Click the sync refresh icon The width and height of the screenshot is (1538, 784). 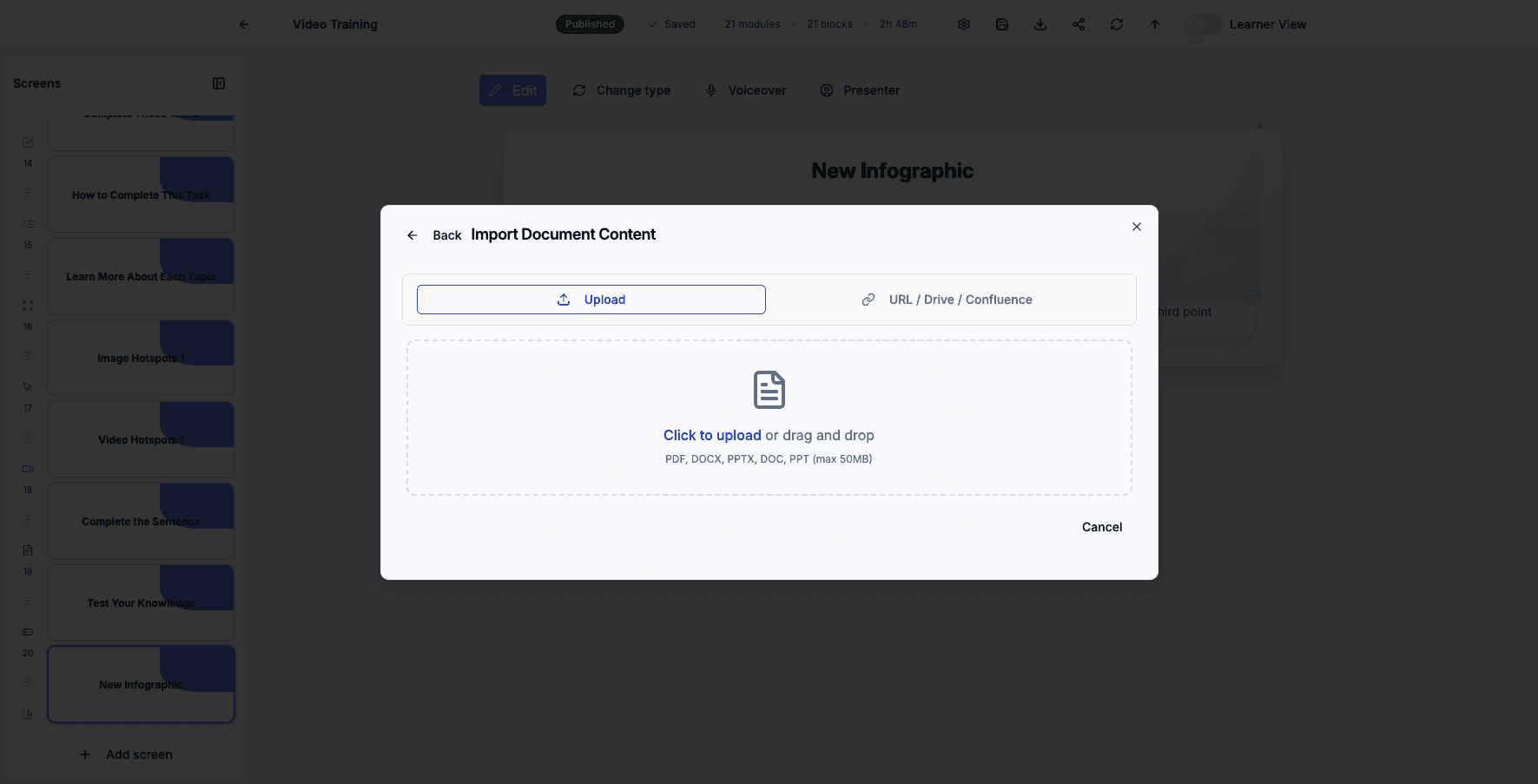pyautogui.click(x=1116, y=23)
